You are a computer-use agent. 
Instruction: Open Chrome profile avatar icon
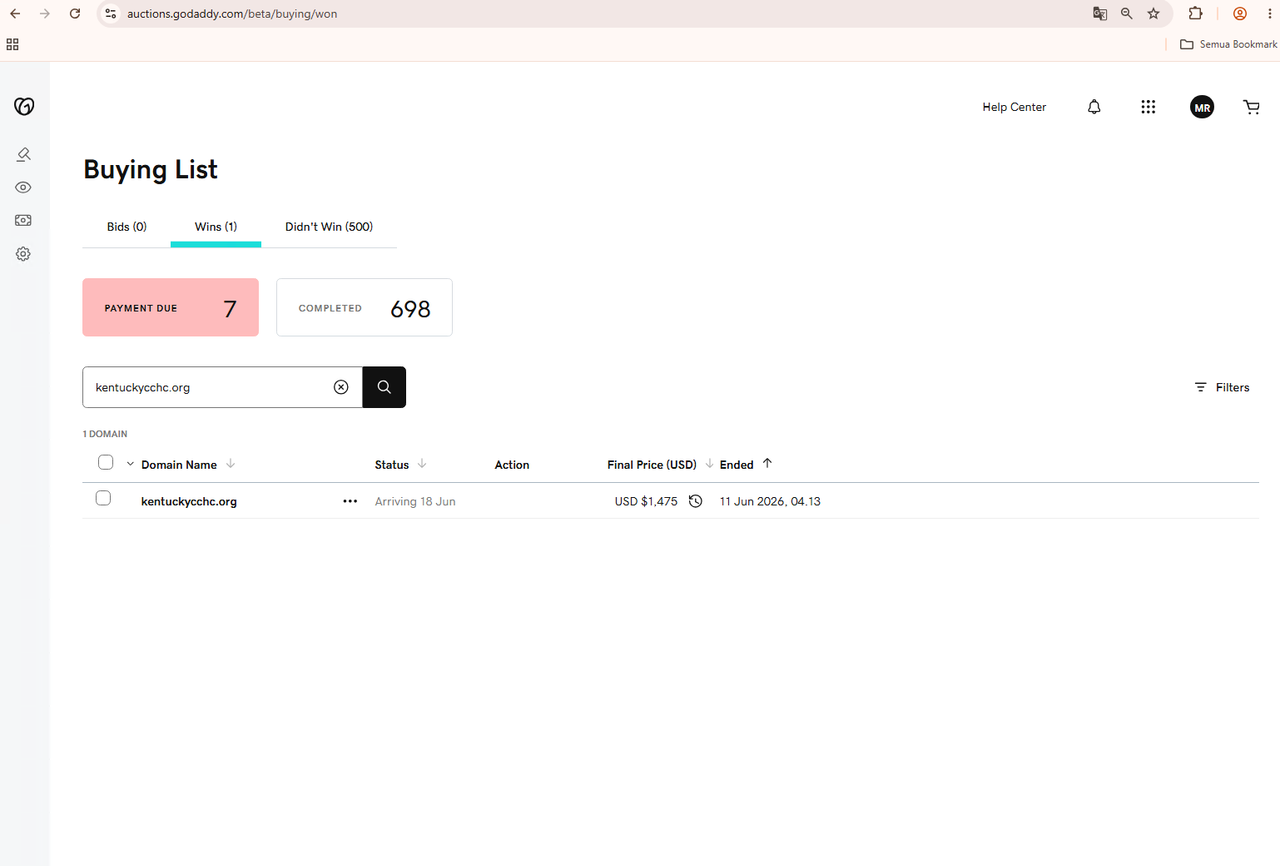(1240, 14)
